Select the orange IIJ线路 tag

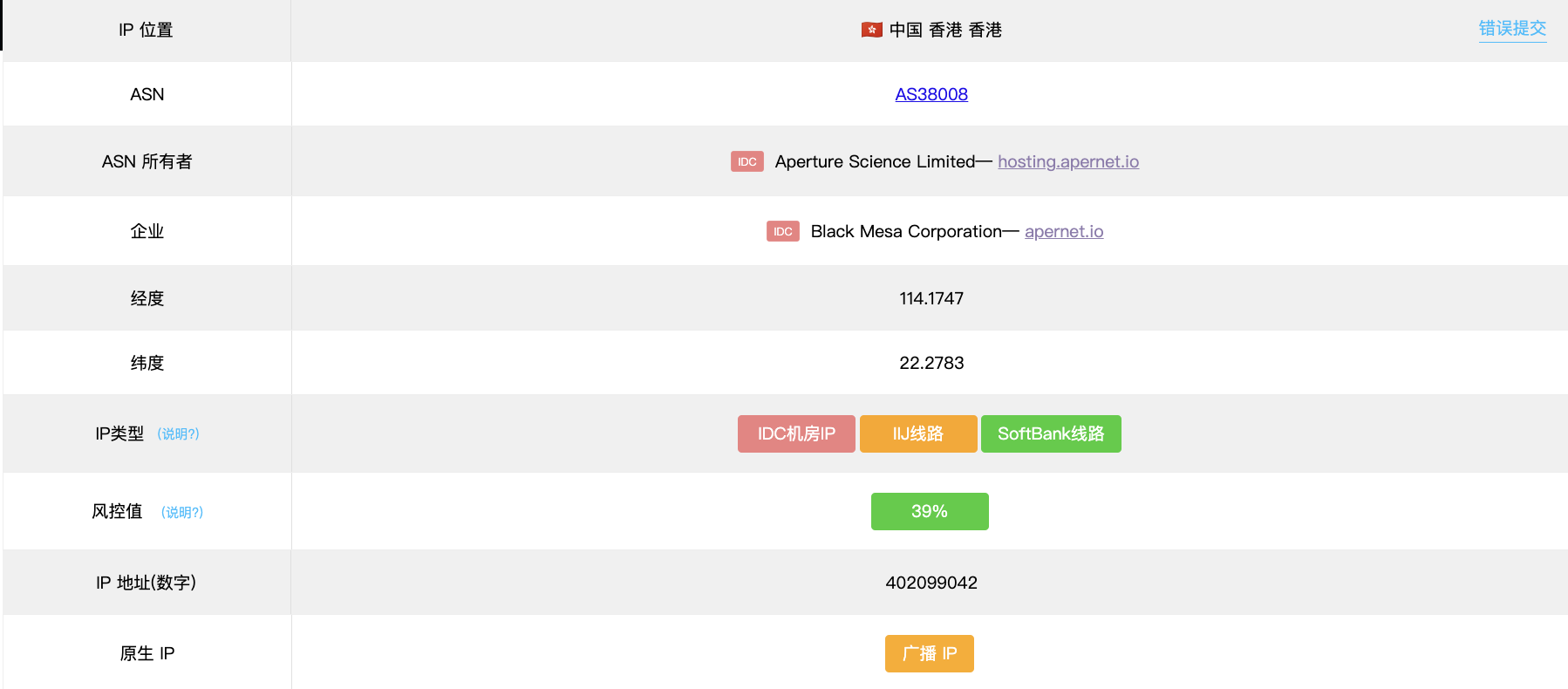click(x=917, y=434)
